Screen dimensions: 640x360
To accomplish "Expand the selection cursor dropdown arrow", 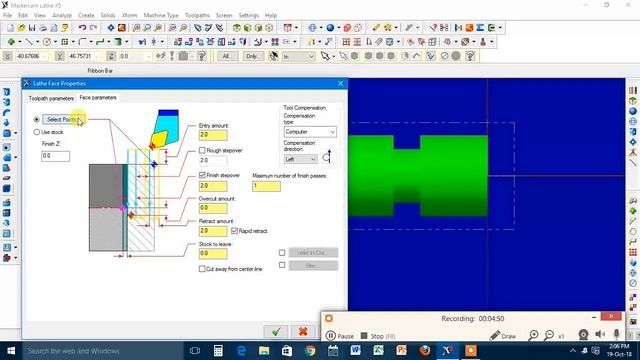I will point(333,56).
